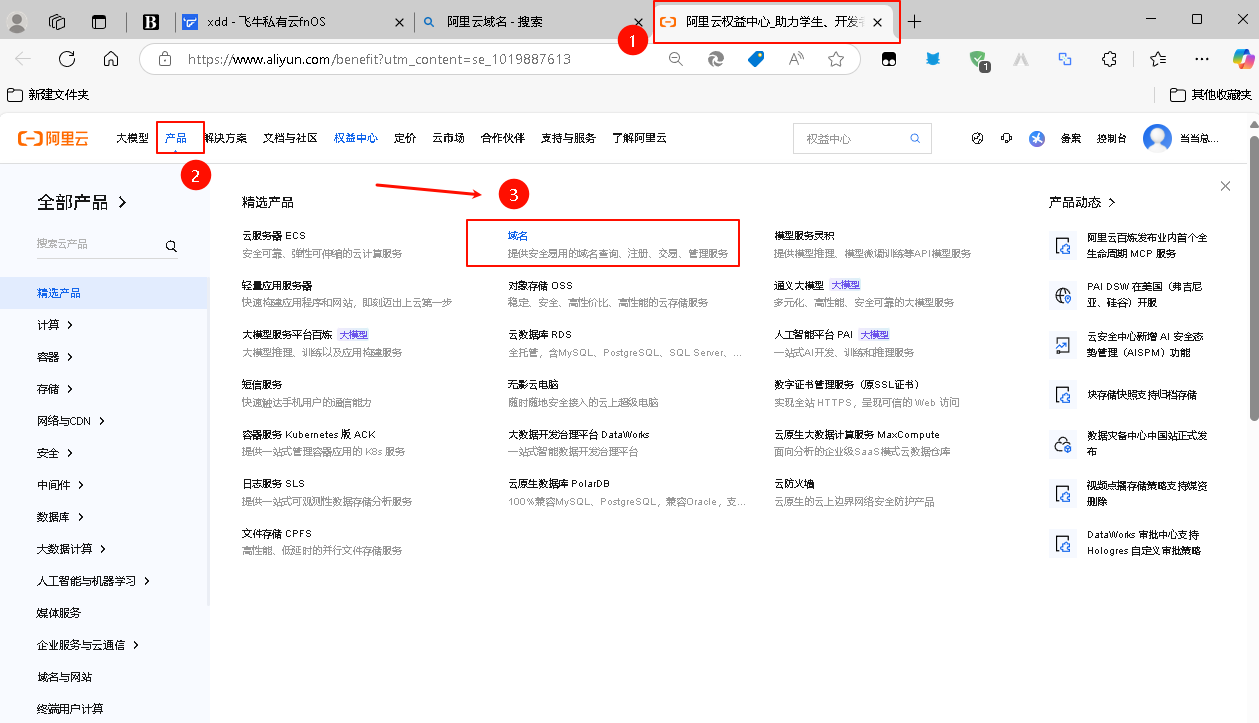
Task: Click the new tab plus button
Action: tap(914, 21)
